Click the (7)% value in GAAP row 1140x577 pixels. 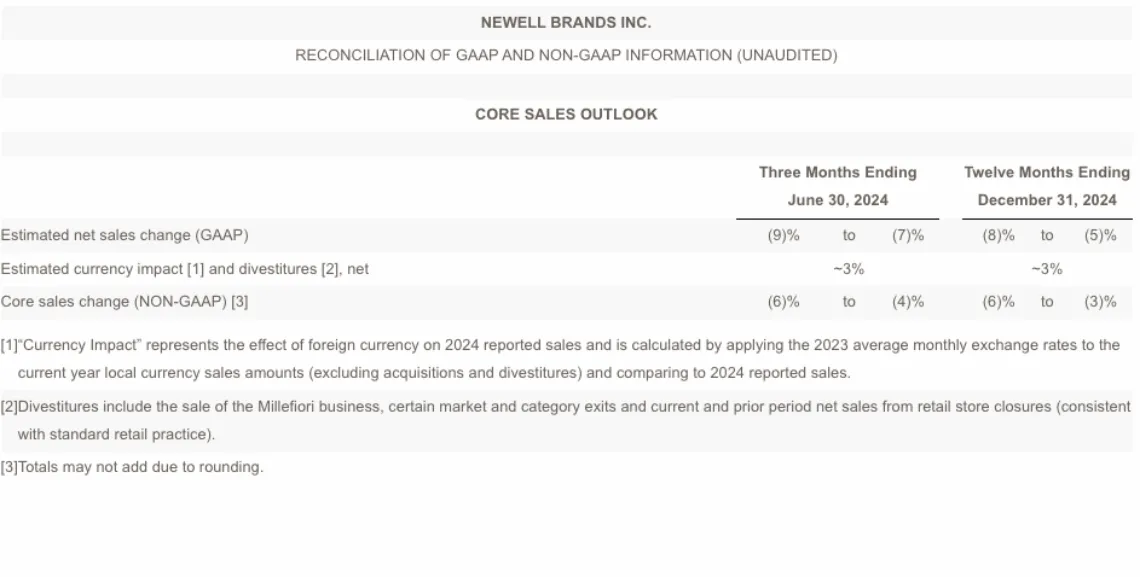pyautogui.click(x=908, y=235)
